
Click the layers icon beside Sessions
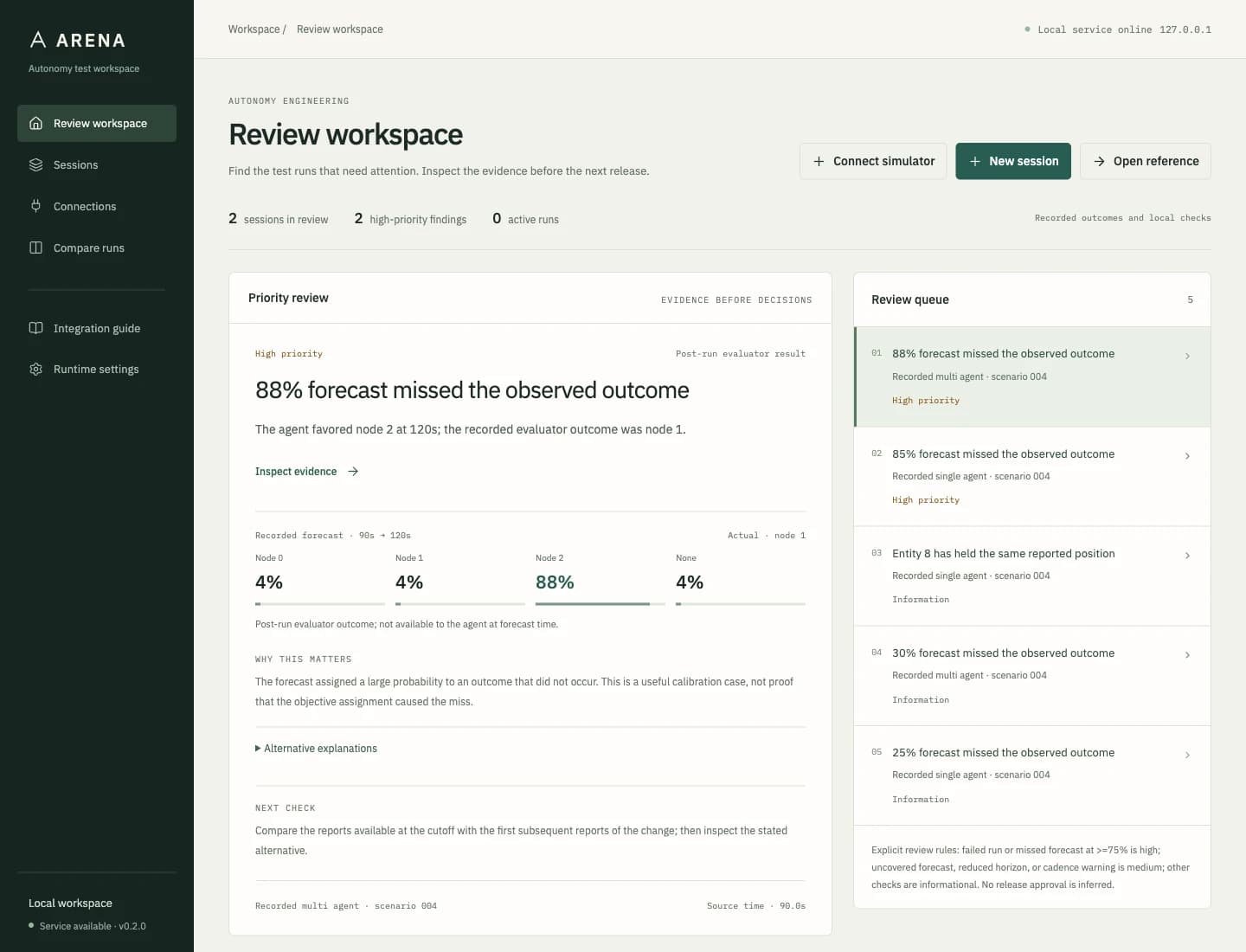coord(35,164)
